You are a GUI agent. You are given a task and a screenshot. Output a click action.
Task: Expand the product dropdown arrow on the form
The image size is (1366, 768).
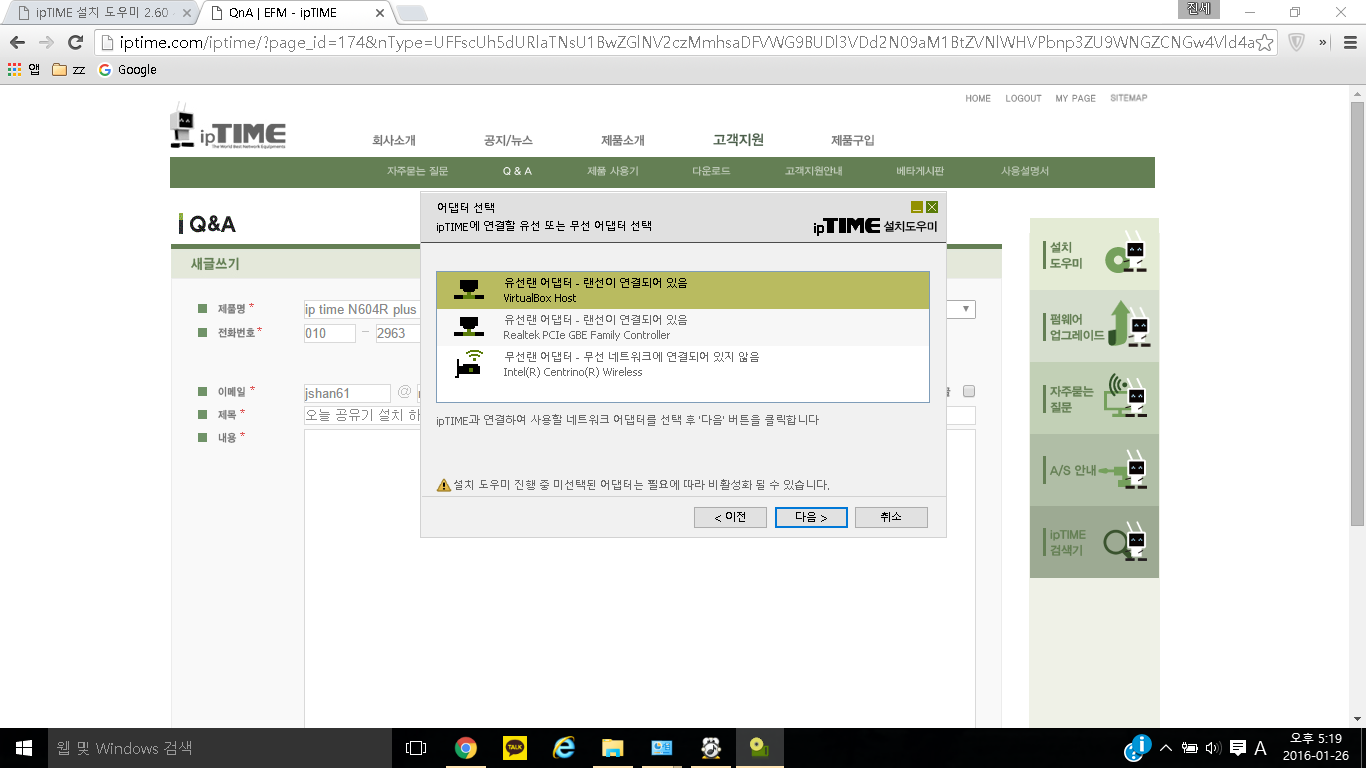coord(965,309)
